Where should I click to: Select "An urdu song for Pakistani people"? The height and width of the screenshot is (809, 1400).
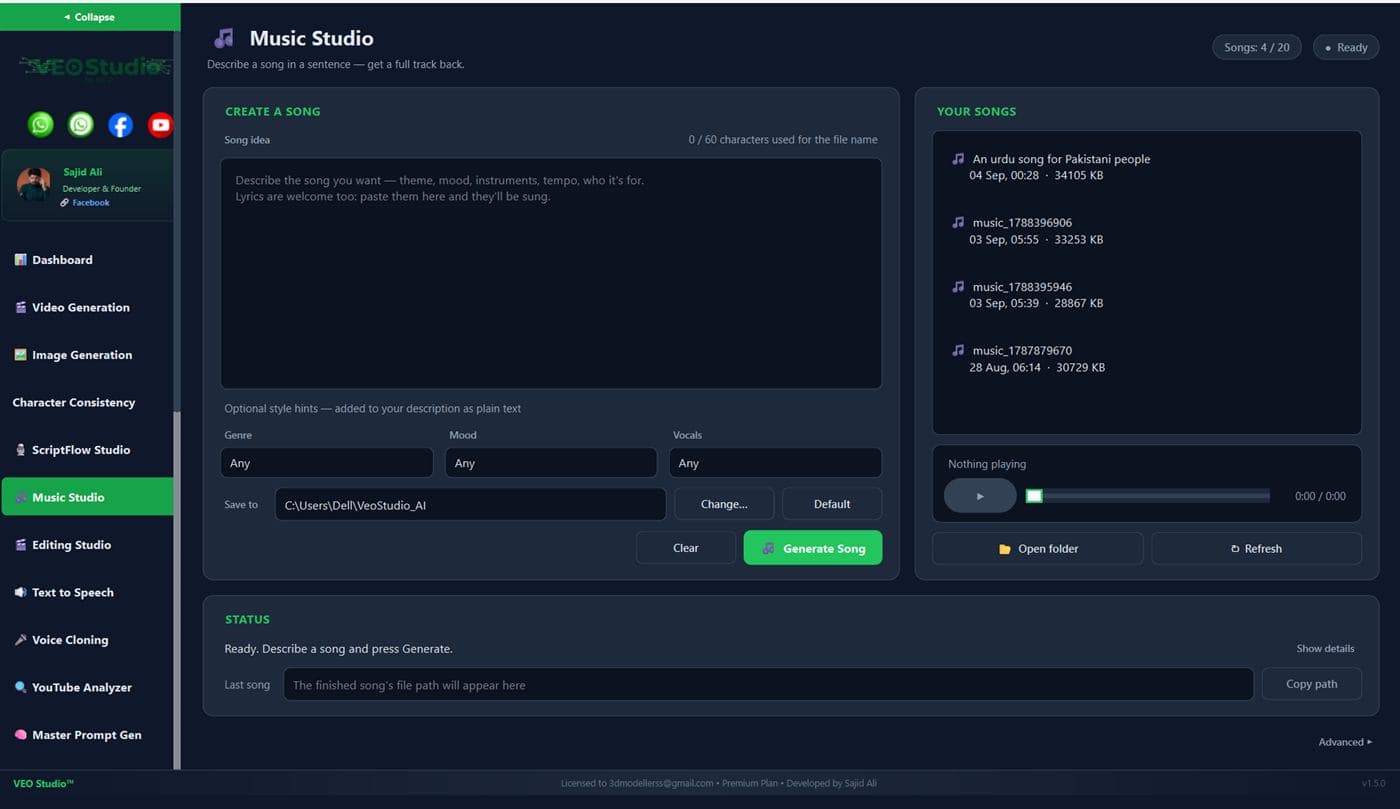pyautogui.click(x=1147, y=167)
